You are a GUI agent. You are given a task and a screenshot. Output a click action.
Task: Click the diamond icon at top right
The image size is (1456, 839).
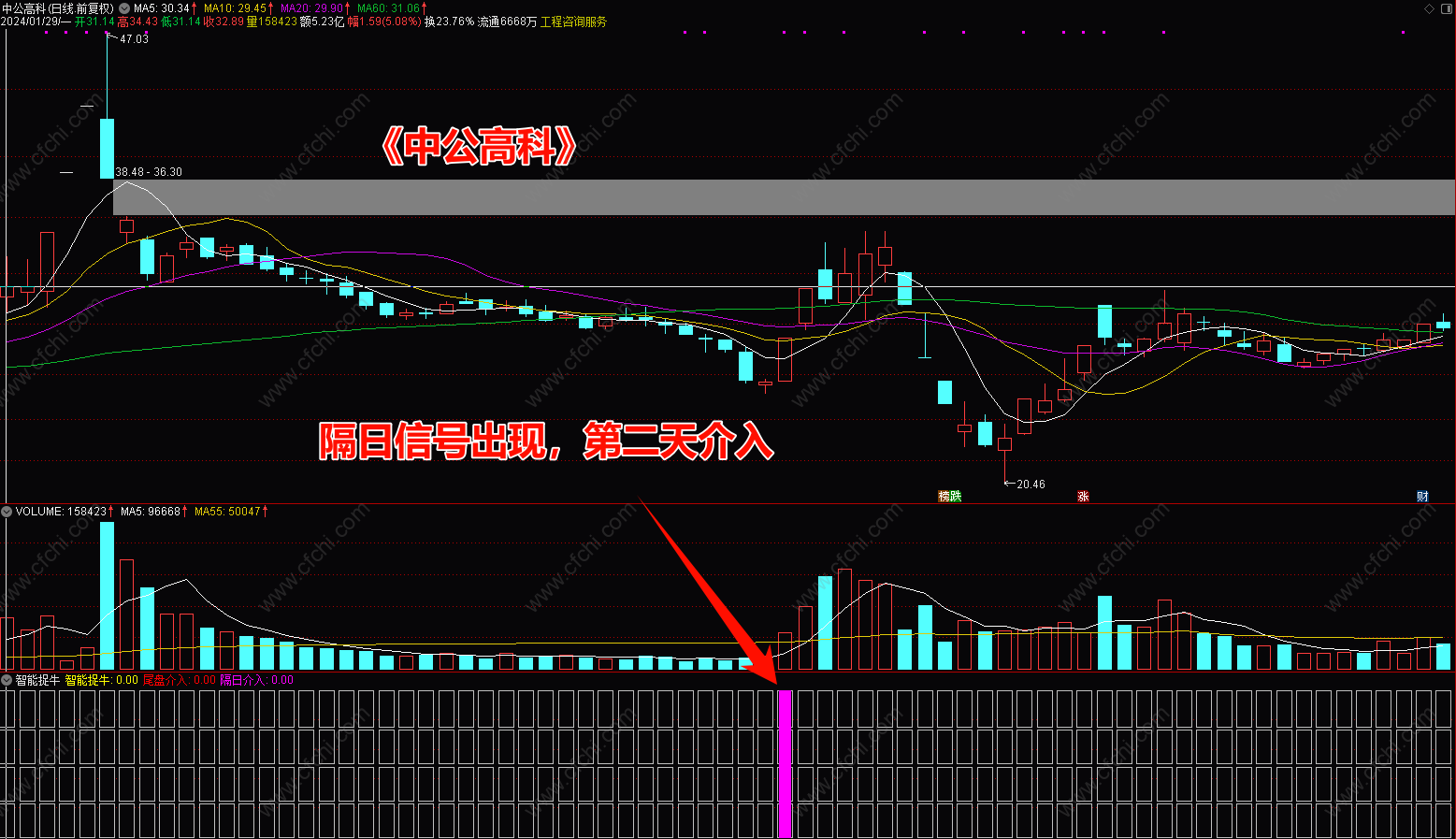tap(1429, 8)
